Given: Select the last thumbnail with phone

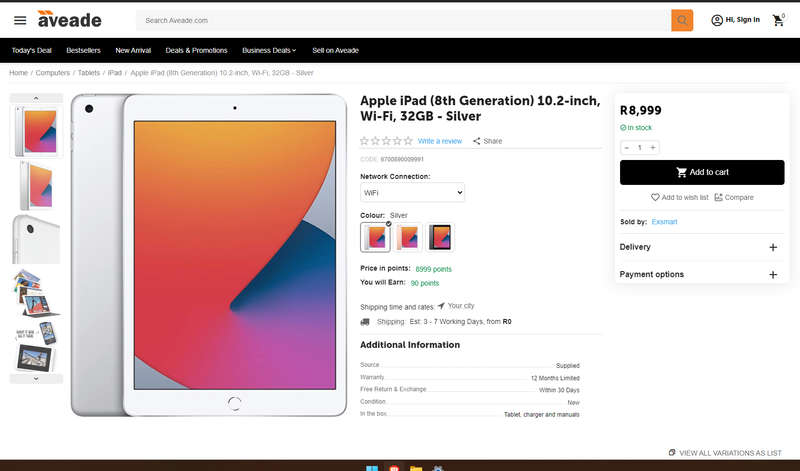Looking at the screenshot, I should [36, 346].
